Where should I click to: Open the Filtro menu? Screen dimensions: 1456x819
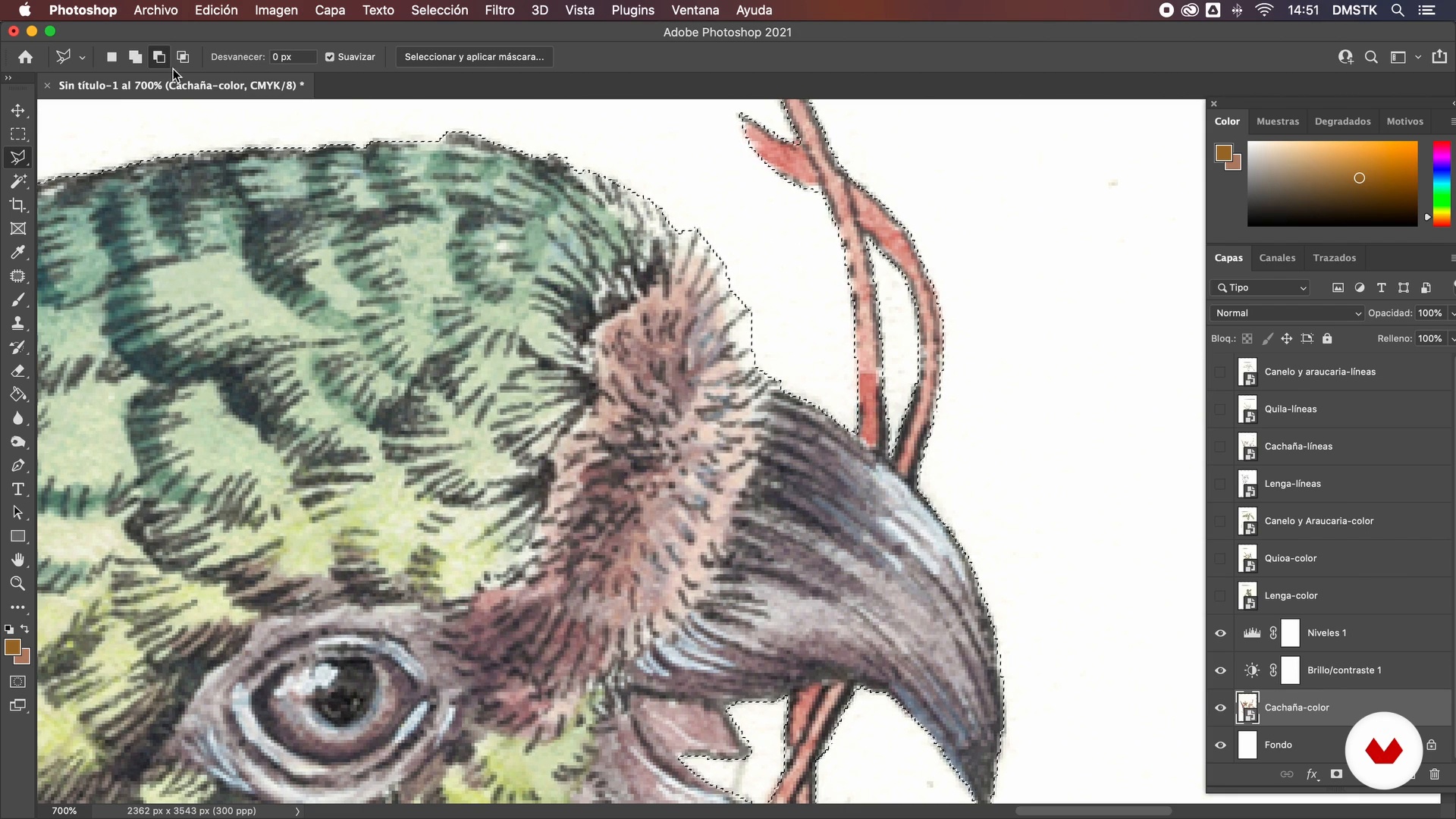499,10
